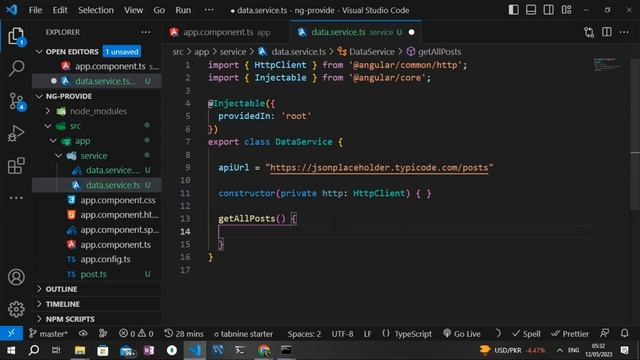Open notifications bell icon
The height and width of the screenshot is (360, 640).
[x=624, y=333]
